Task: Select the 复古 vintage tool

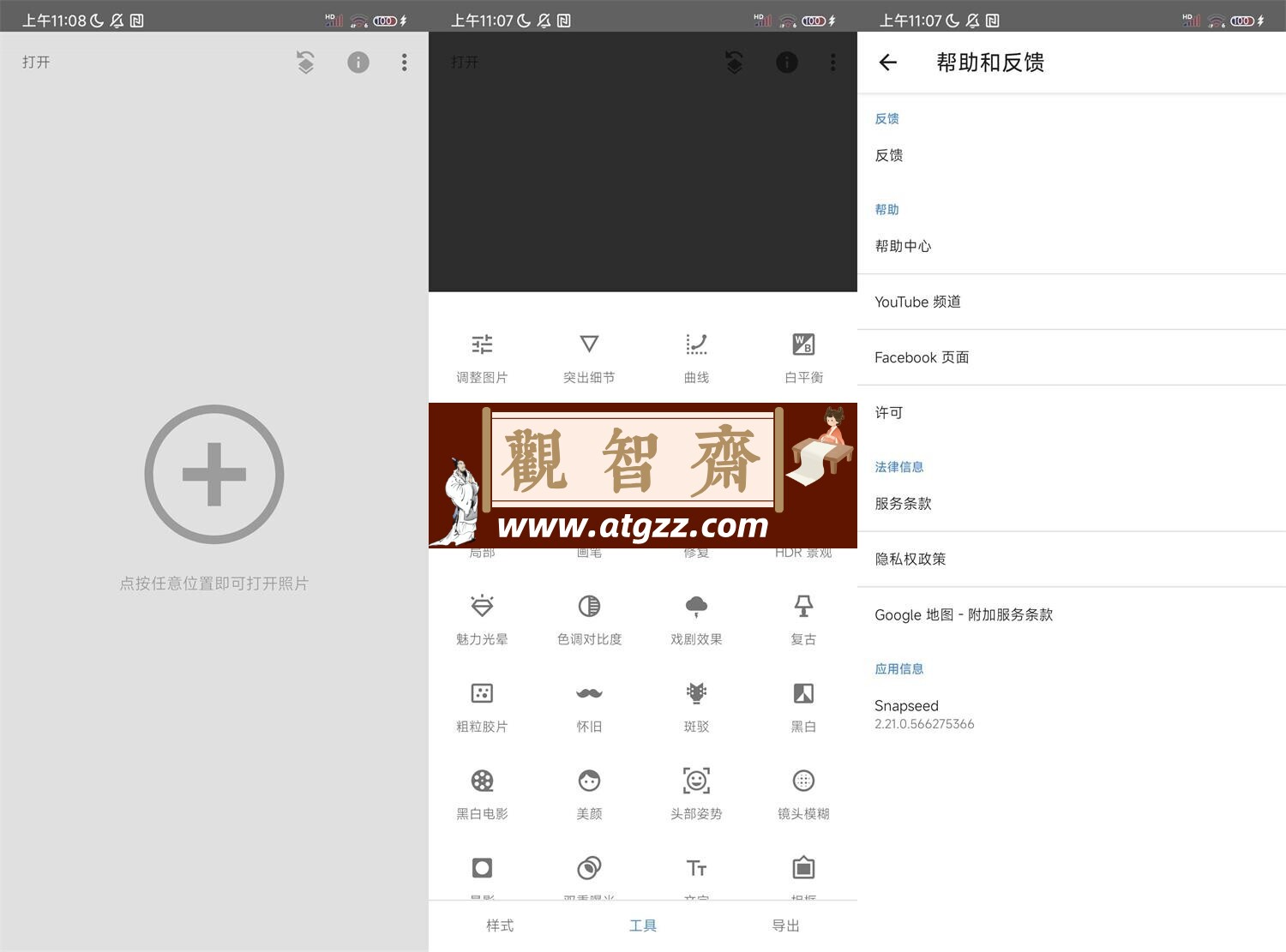Action: coord(803,620)
